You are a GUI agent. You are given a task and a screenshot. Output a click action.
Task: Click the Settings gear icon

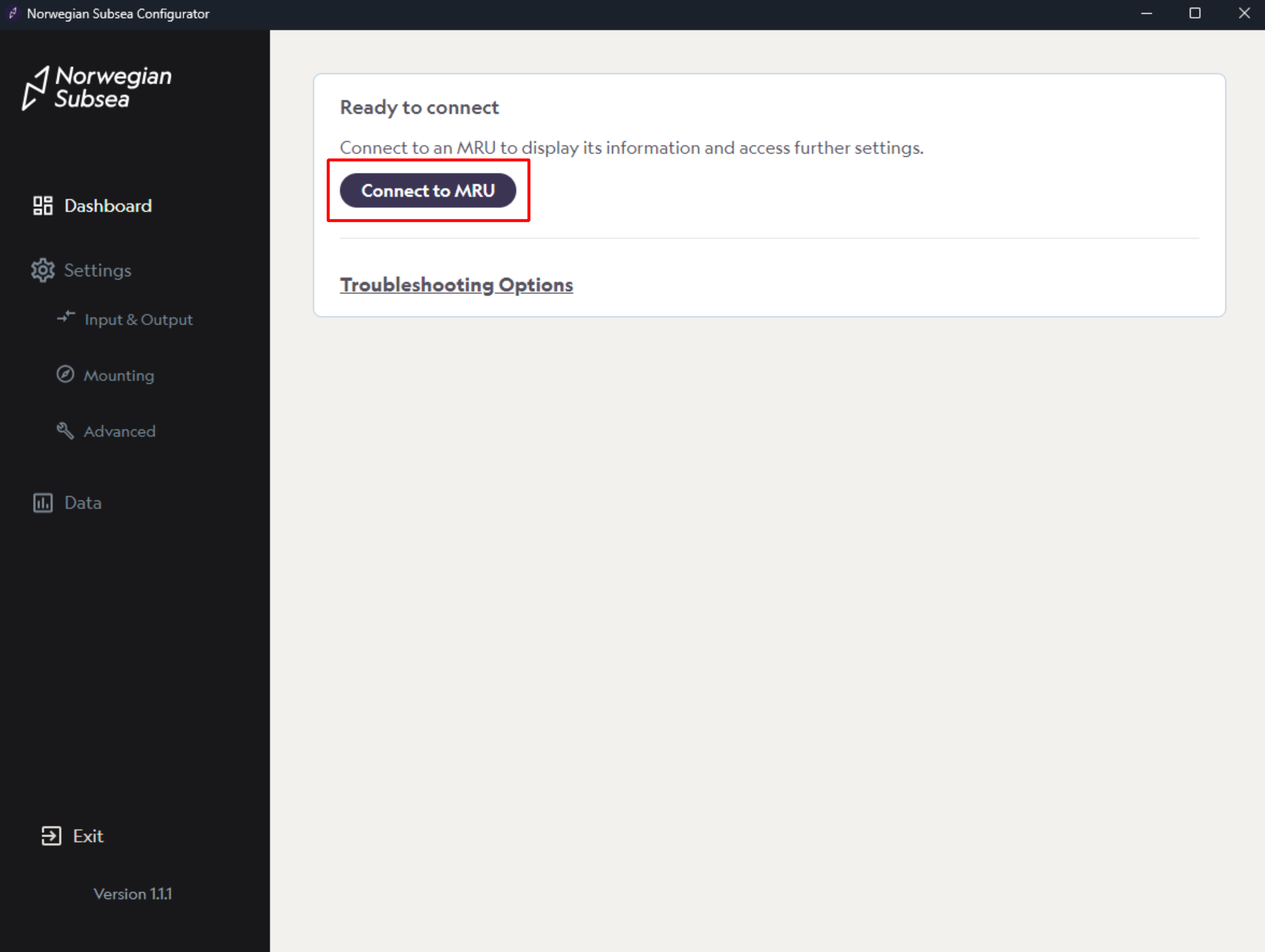click(x=42, y=271)
